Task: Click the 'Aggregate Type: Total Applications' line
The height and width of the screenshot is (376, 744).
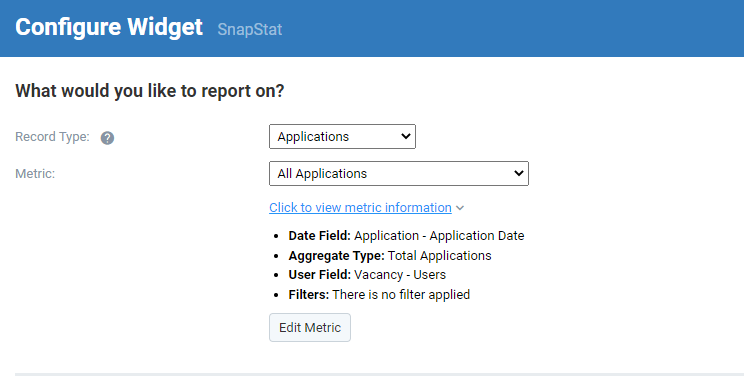Action: coord(390,255)
